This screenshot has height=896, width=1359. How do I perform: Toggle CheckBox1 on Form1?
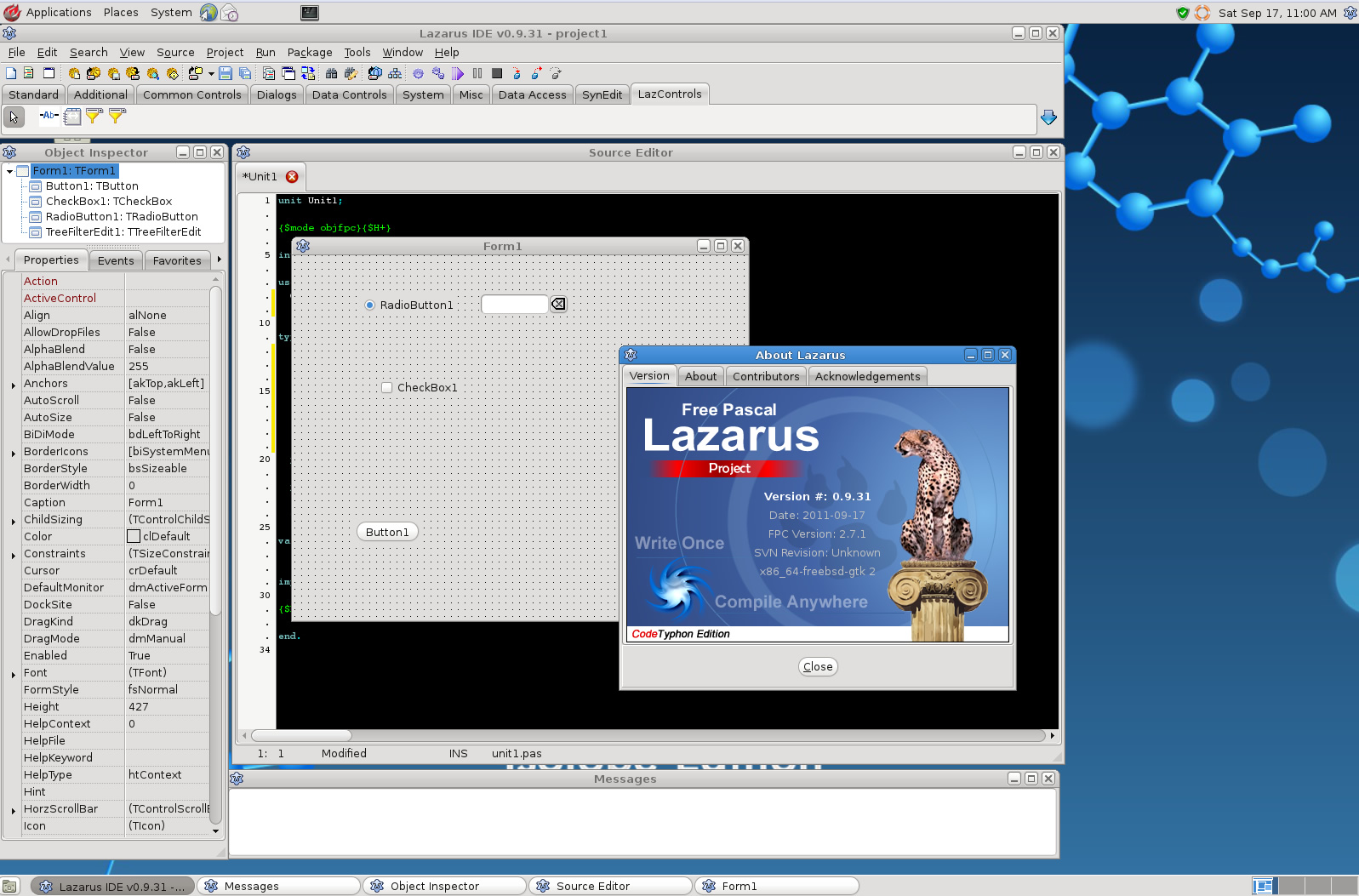click(x=420, y=387)
